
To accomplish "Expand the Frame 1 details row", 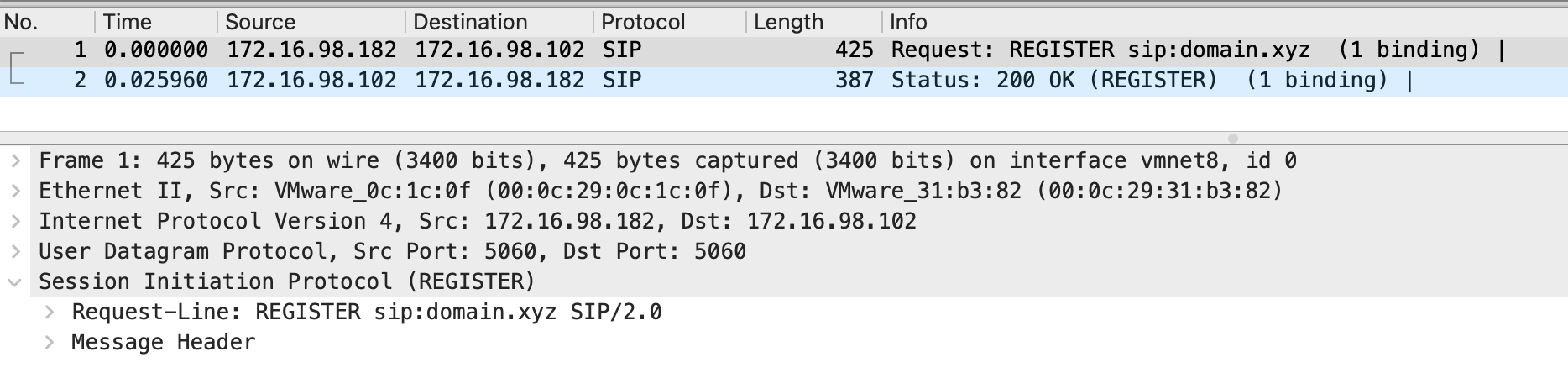I will [x=15, y=160].
